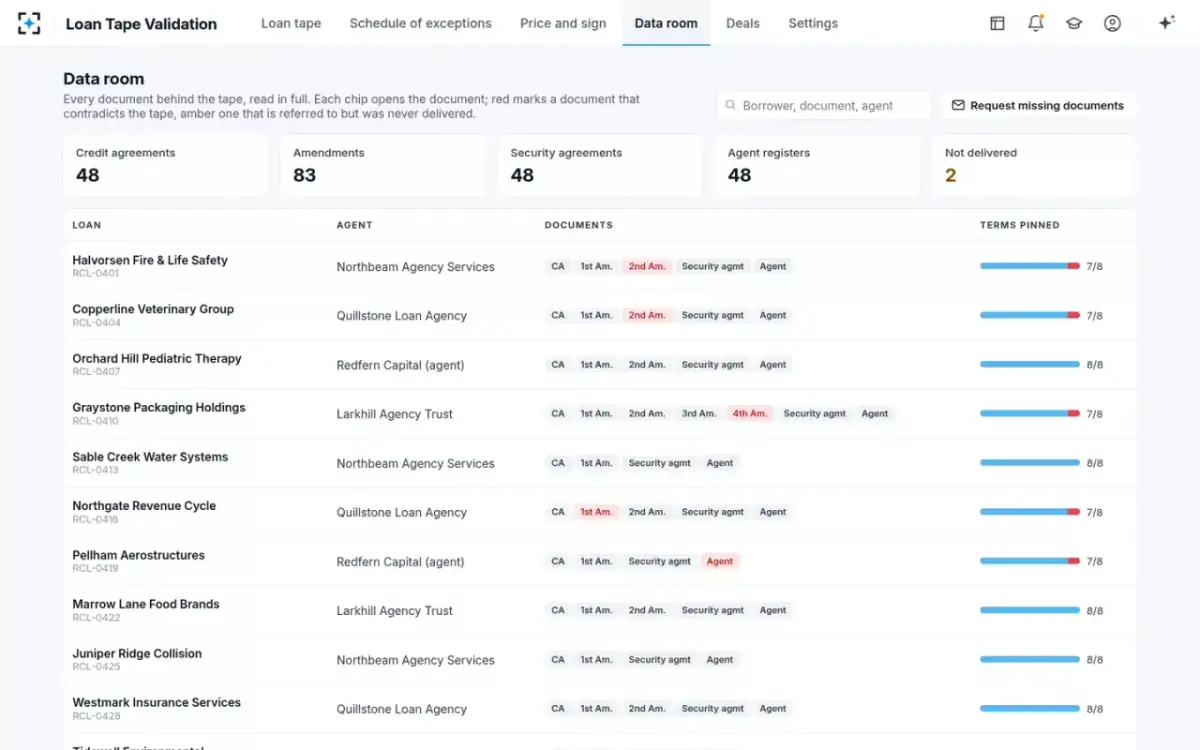
Task: Open Northgate's red 1st Am. chip
Action: pos(596,512)
